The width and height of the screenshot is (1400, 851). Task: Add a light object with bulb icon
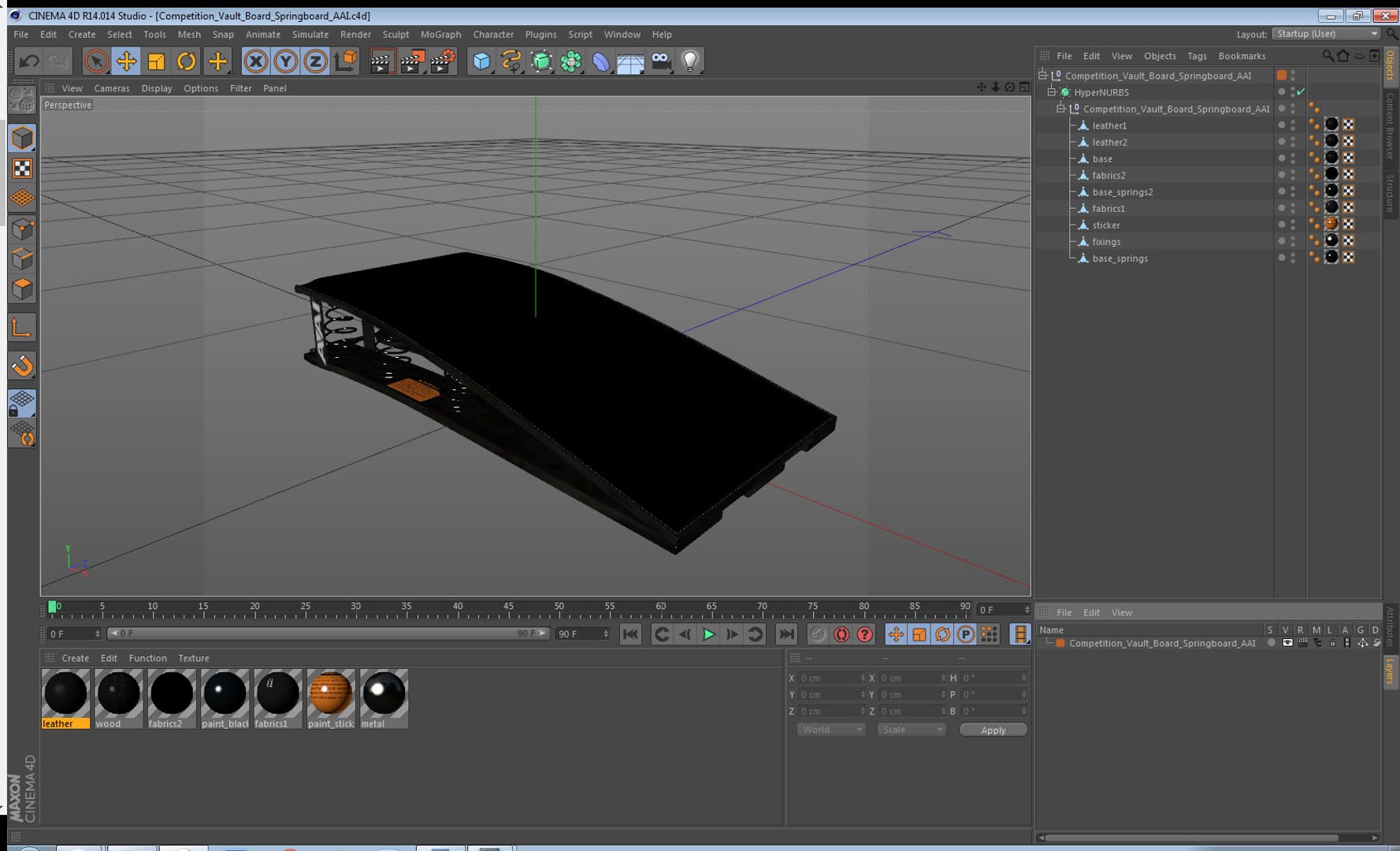tap(690, 61)
